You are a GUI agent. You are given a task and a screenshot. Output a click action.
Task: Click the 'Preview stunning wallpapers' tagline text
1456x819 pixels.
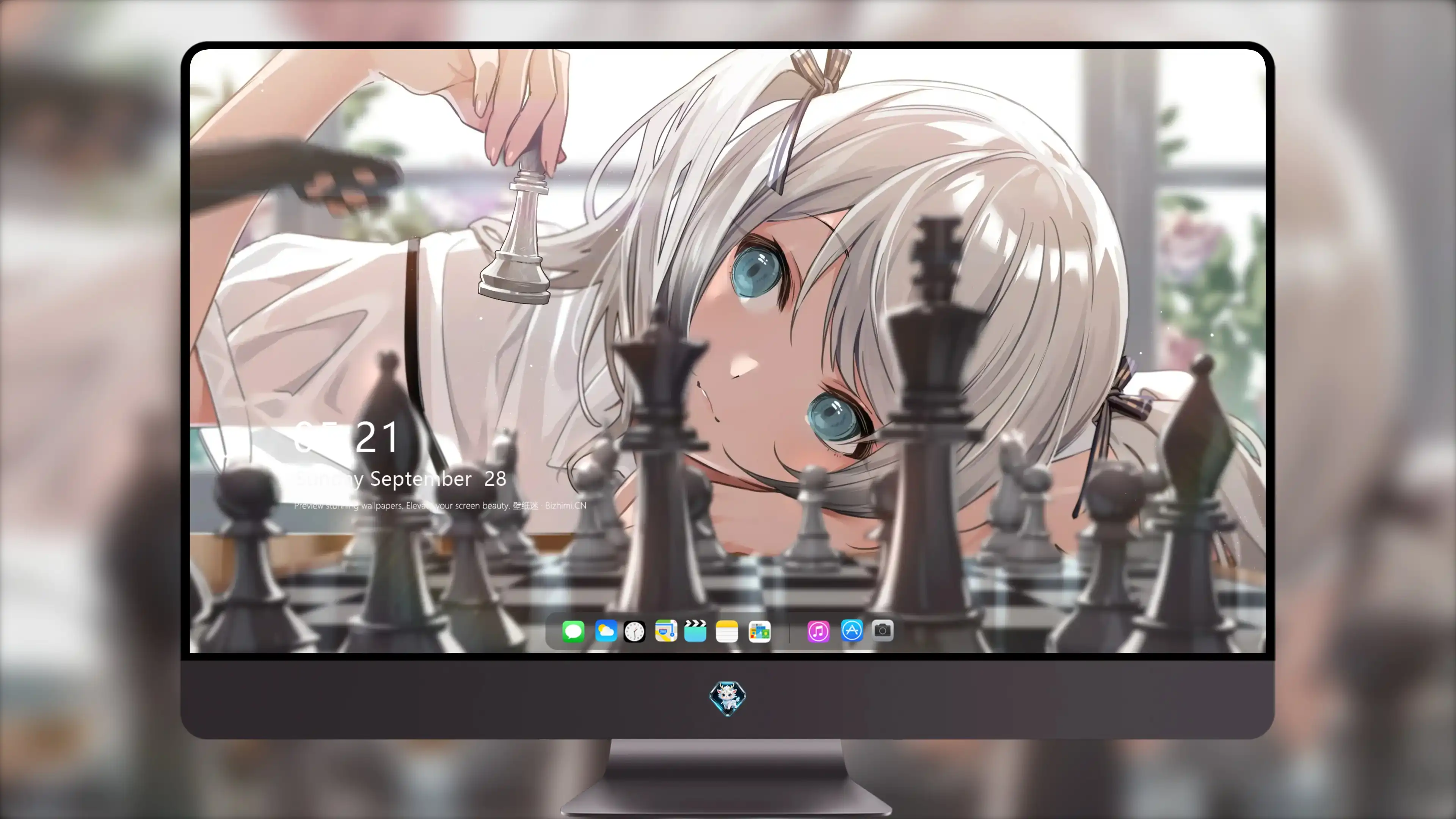point(440,505)
